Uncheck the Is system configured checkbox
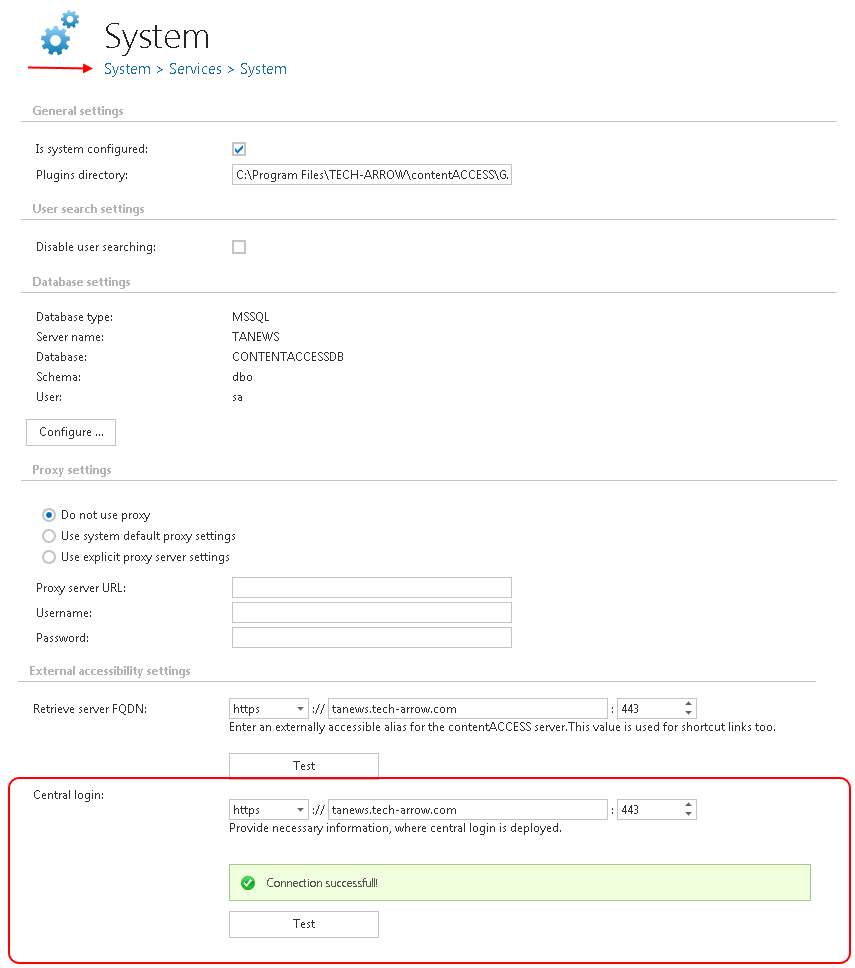Screen dimensions: 855x968 click(239, 149)
